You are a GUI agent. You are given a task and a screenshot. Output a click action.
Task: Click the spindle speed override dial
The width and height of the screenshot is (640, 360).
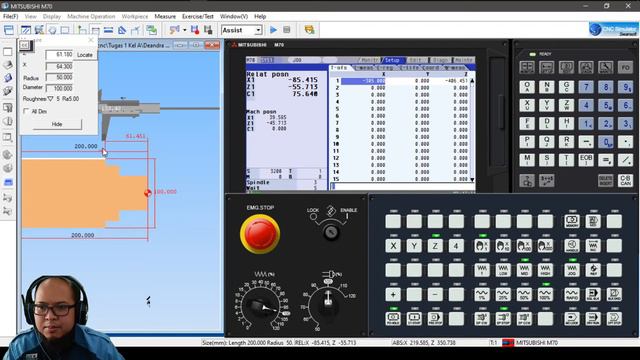click(327, 304)
